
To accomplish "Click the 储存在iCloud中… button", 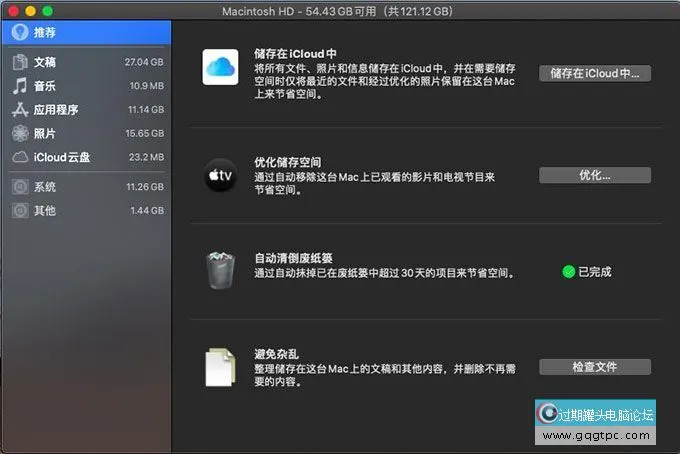I will coord(595,73).
